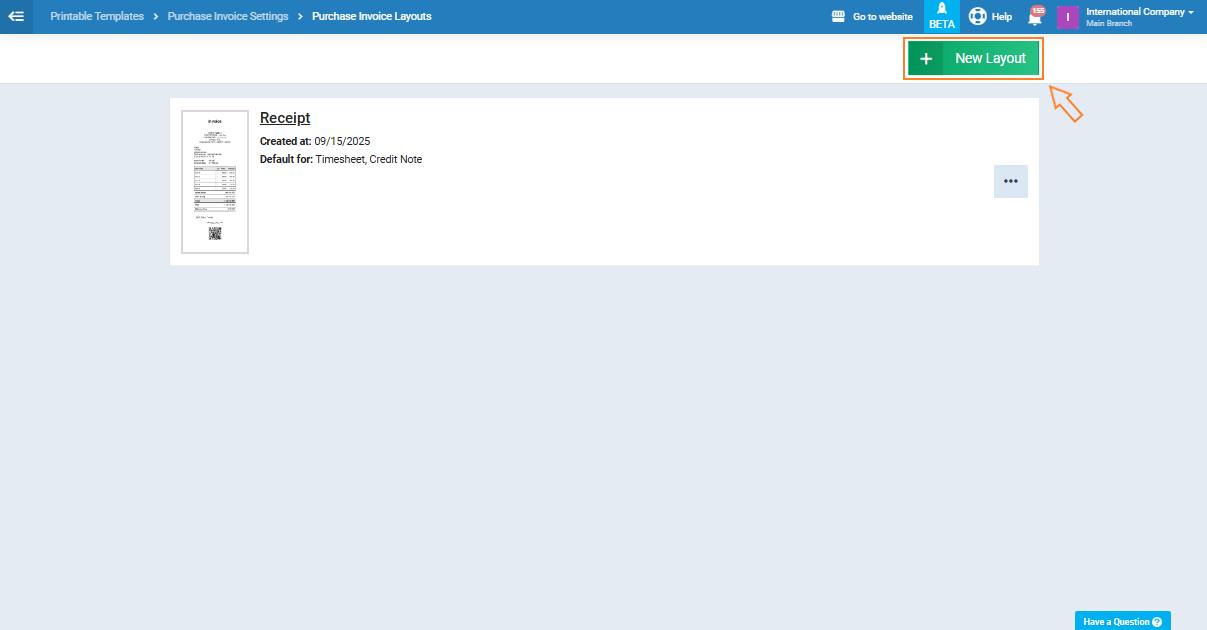Click the sidebar menu toggle icon
This screenshot has height=630, width=1207.
tap(16, 17)
